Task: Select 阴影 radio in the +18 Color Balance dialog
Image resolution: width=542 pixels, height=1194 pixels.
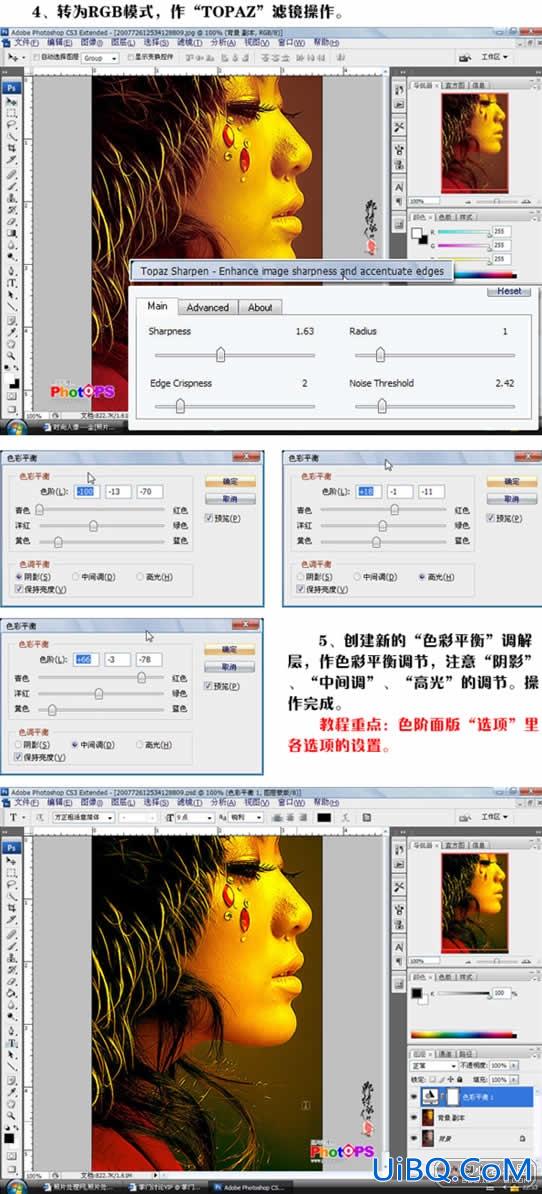Action: pyautogui.click(x=301, y=577)
